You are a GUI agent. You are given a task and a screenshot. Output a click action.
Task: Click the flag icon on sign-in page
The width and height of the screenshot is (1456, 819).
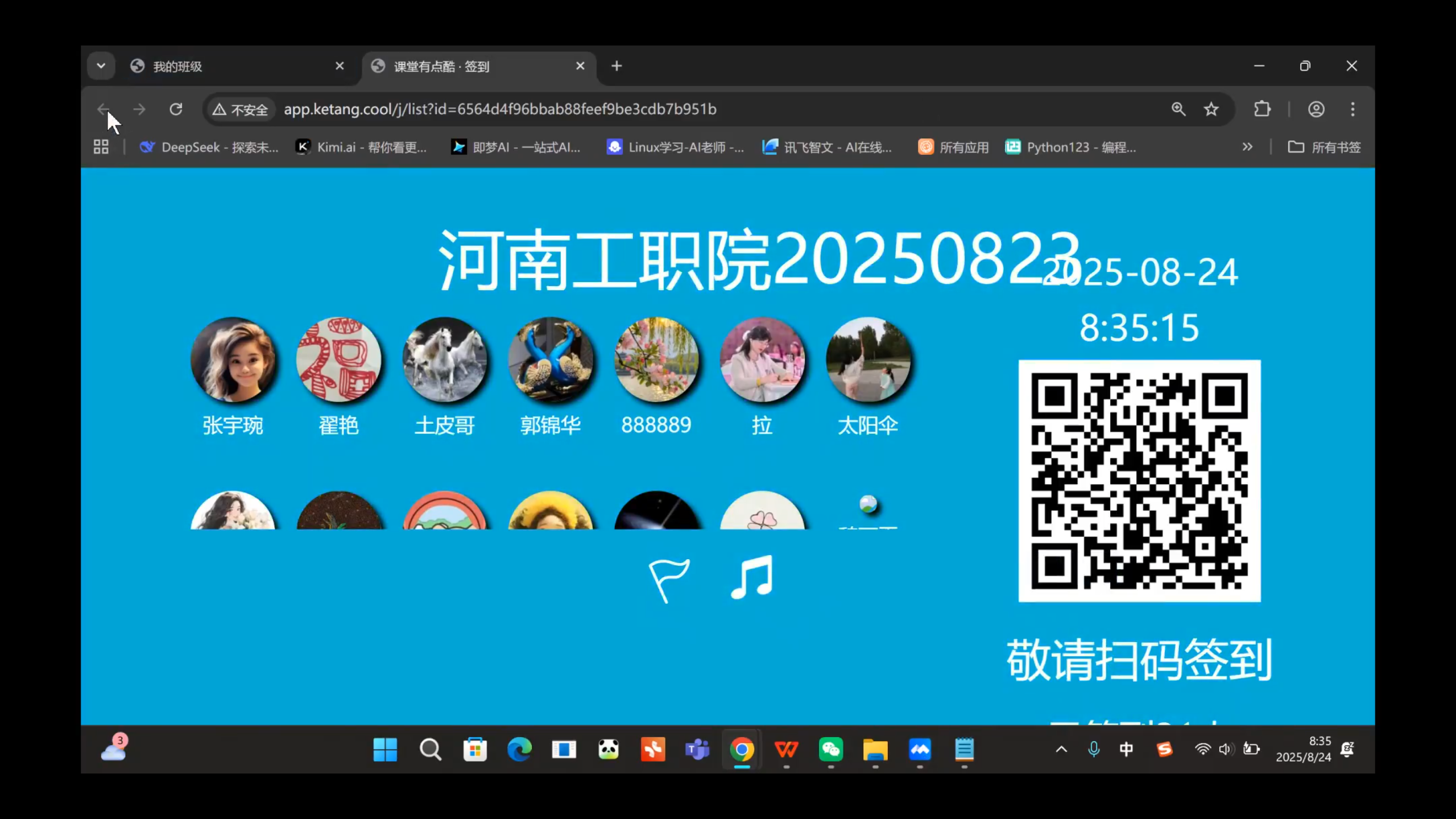point(669,579)
